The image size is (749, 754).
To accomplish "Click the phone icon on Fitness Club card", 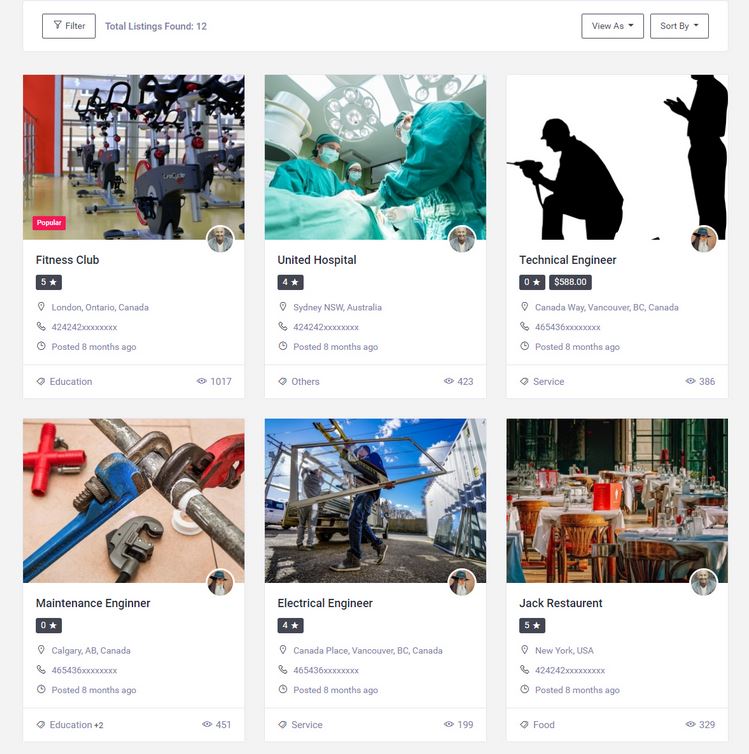I will [x=41, y=327].
